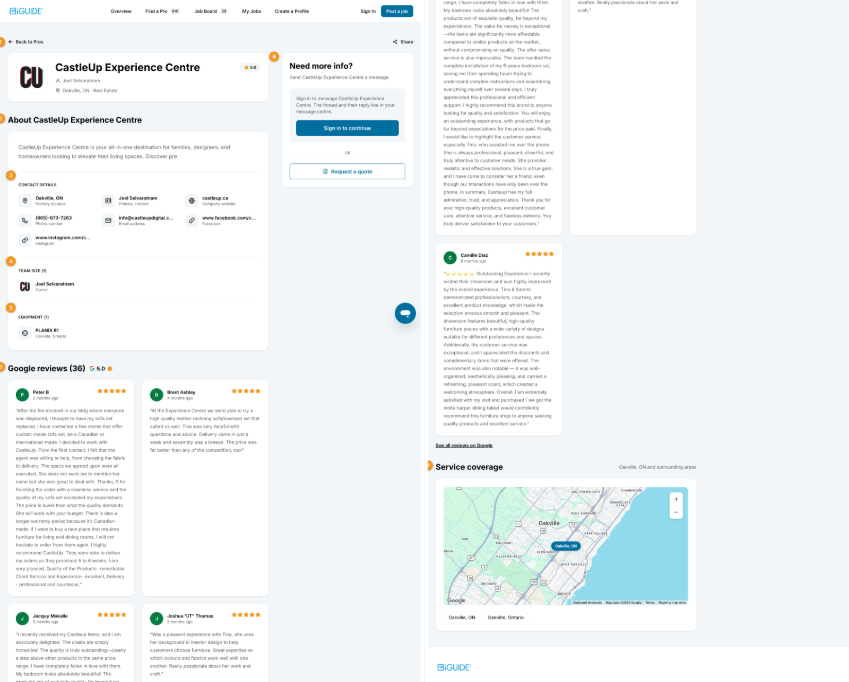
Task: Click the CastleUp CU logo thumbnail
Action: tap(31, 77)
